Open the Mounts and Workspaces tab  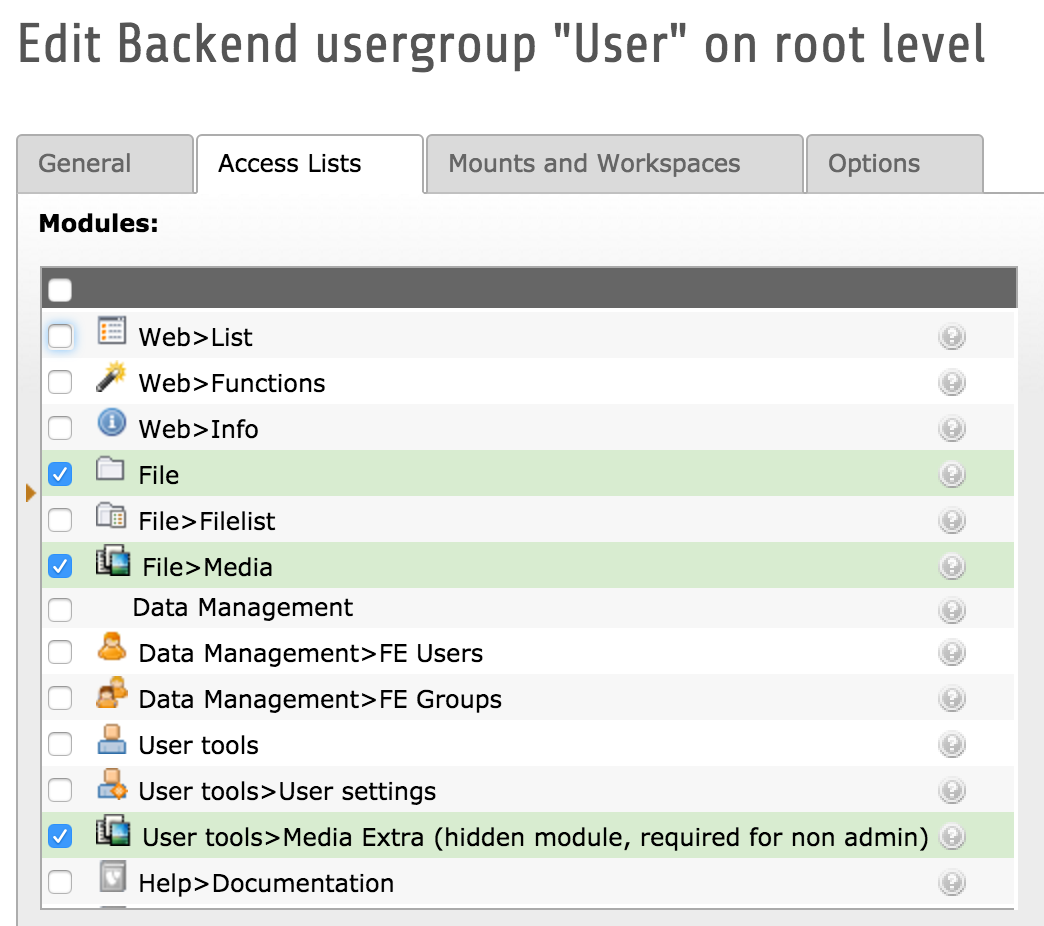coord(594,164)
